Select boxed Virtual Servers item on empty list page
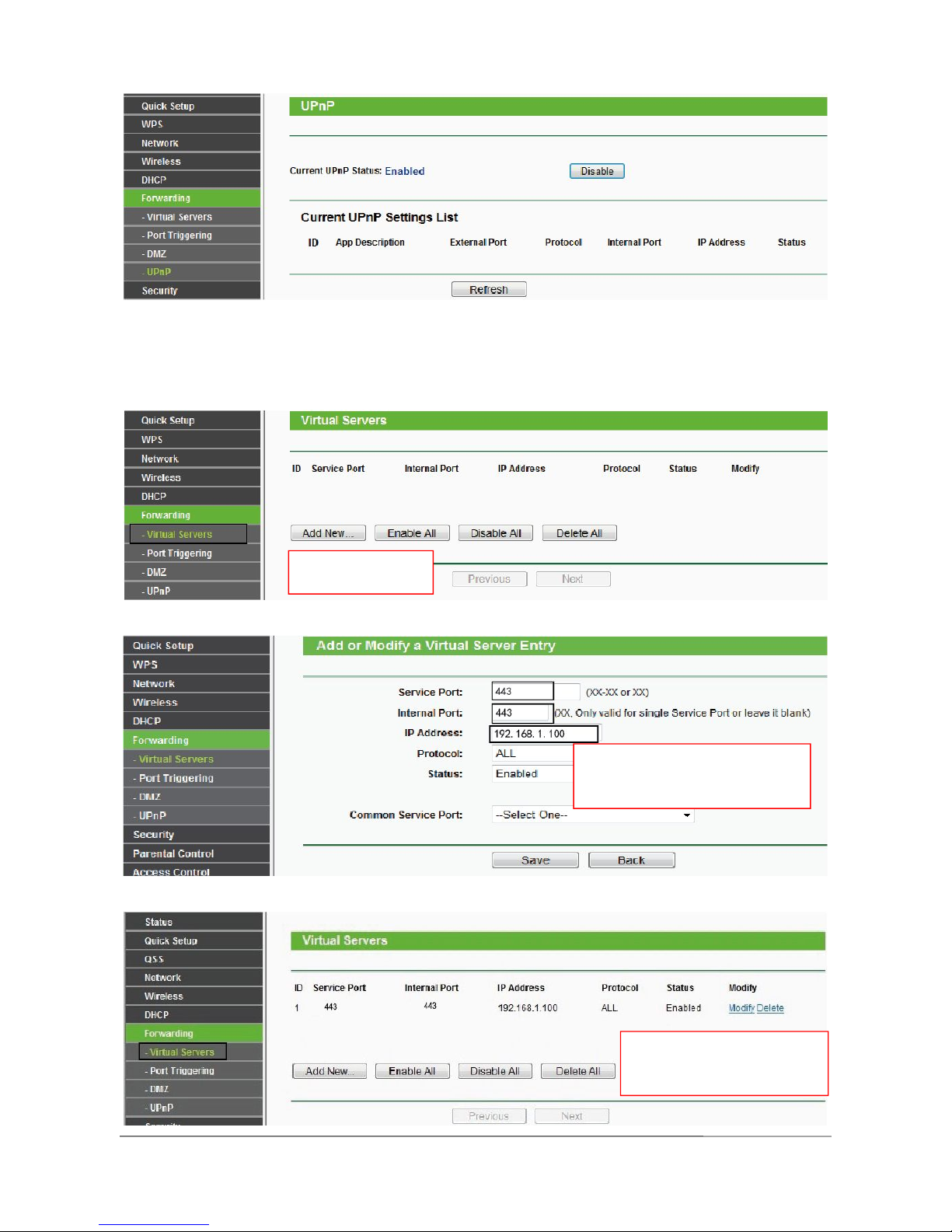Viewport: 952px width, 1232px height. click(188, 534)
